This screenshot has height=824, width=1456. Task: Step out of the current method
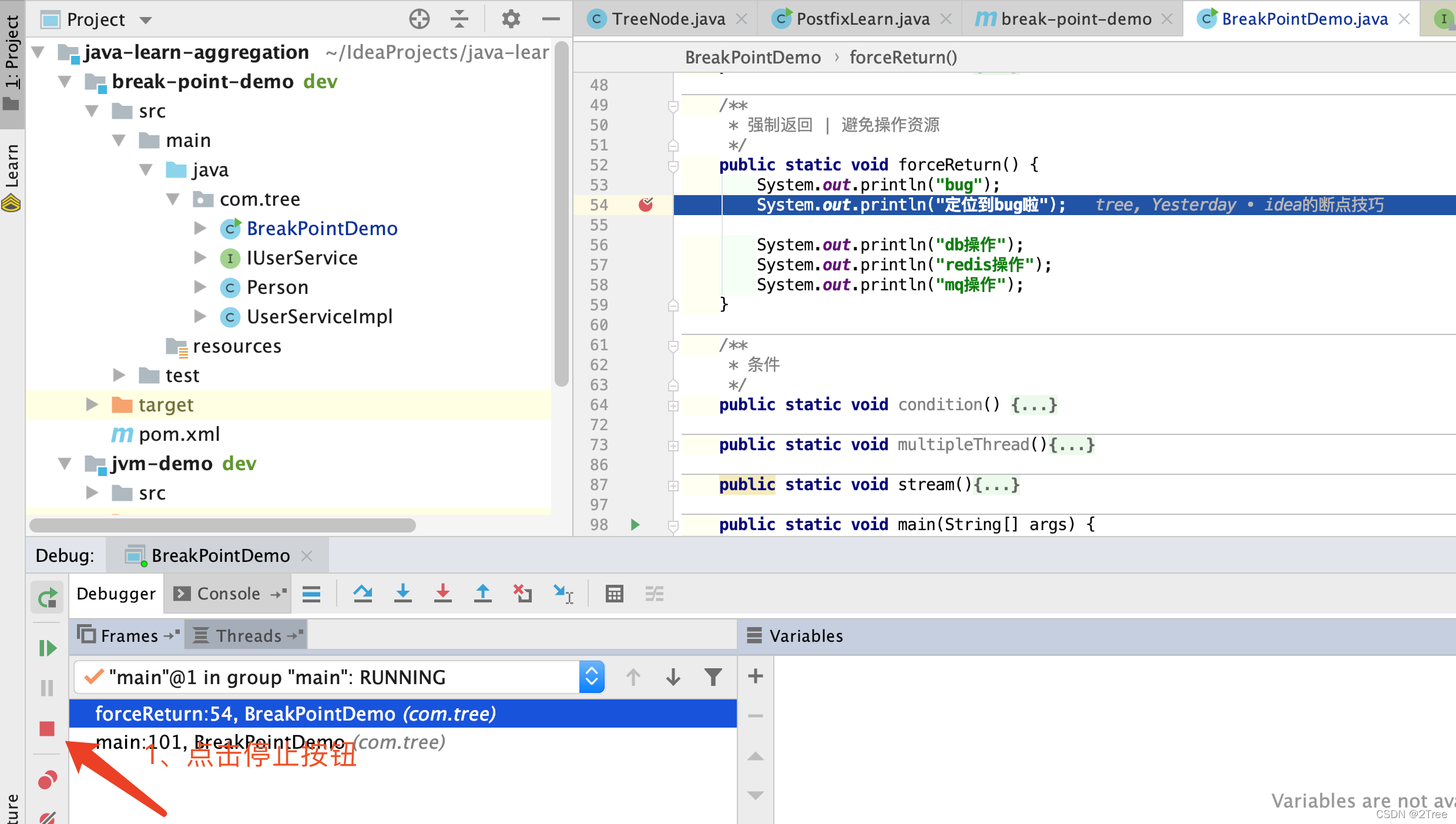point(483,594)
